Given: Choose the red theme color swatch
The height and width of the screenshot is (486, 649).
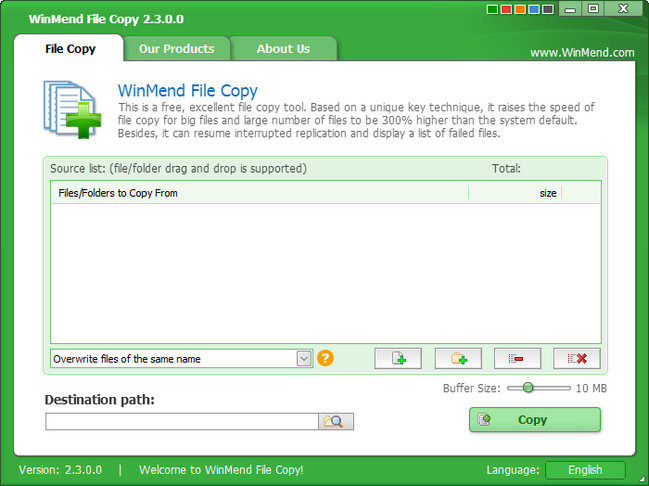Looking at the screenshot, I should click(506, 10).
